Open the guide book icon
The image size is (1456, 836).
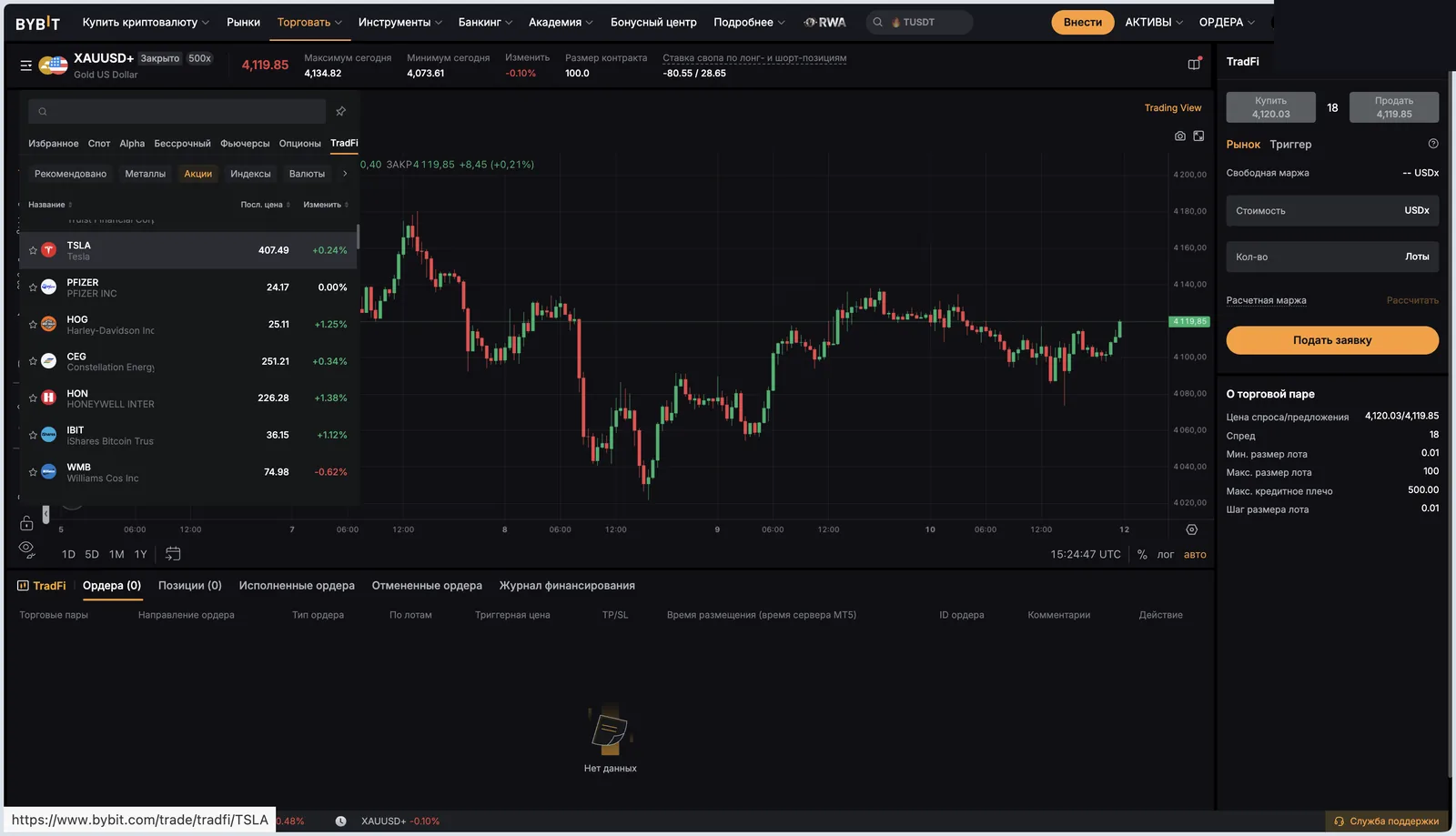(1195, 64)
